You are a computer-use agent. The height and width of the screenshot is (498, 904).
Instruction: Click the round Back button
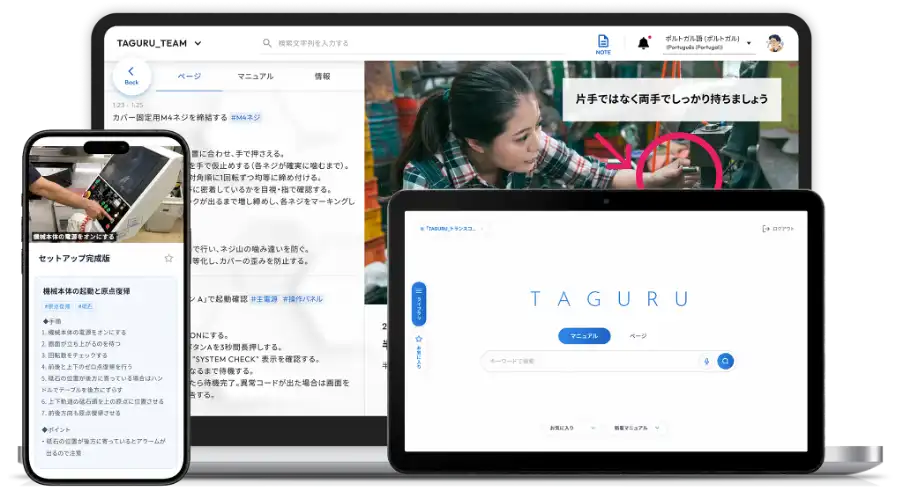(x=131, y=76)
